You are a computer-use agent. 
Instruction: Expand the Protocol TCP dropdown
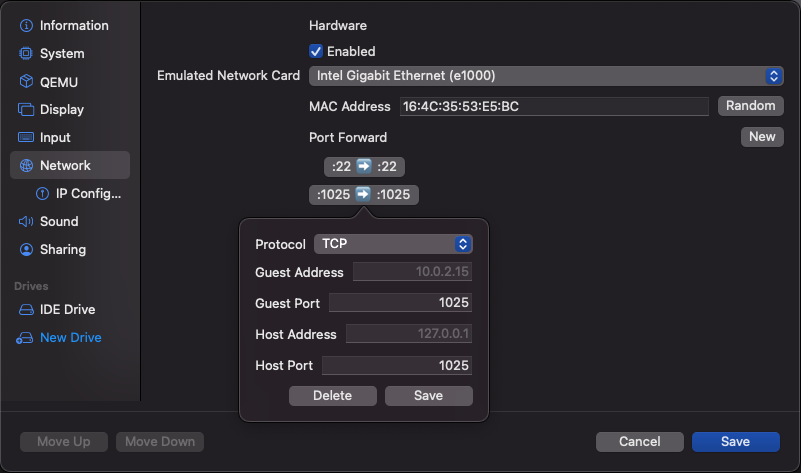click(x=393, y=244)
